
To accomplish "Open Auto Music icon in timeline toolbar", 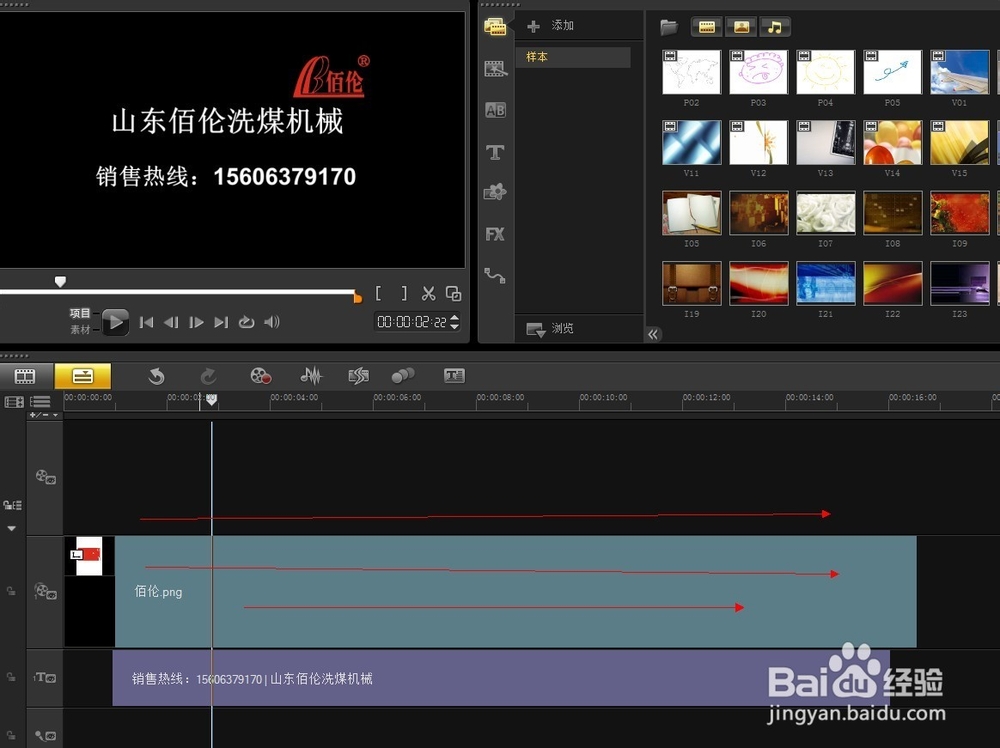I will [x=358, y=376].
